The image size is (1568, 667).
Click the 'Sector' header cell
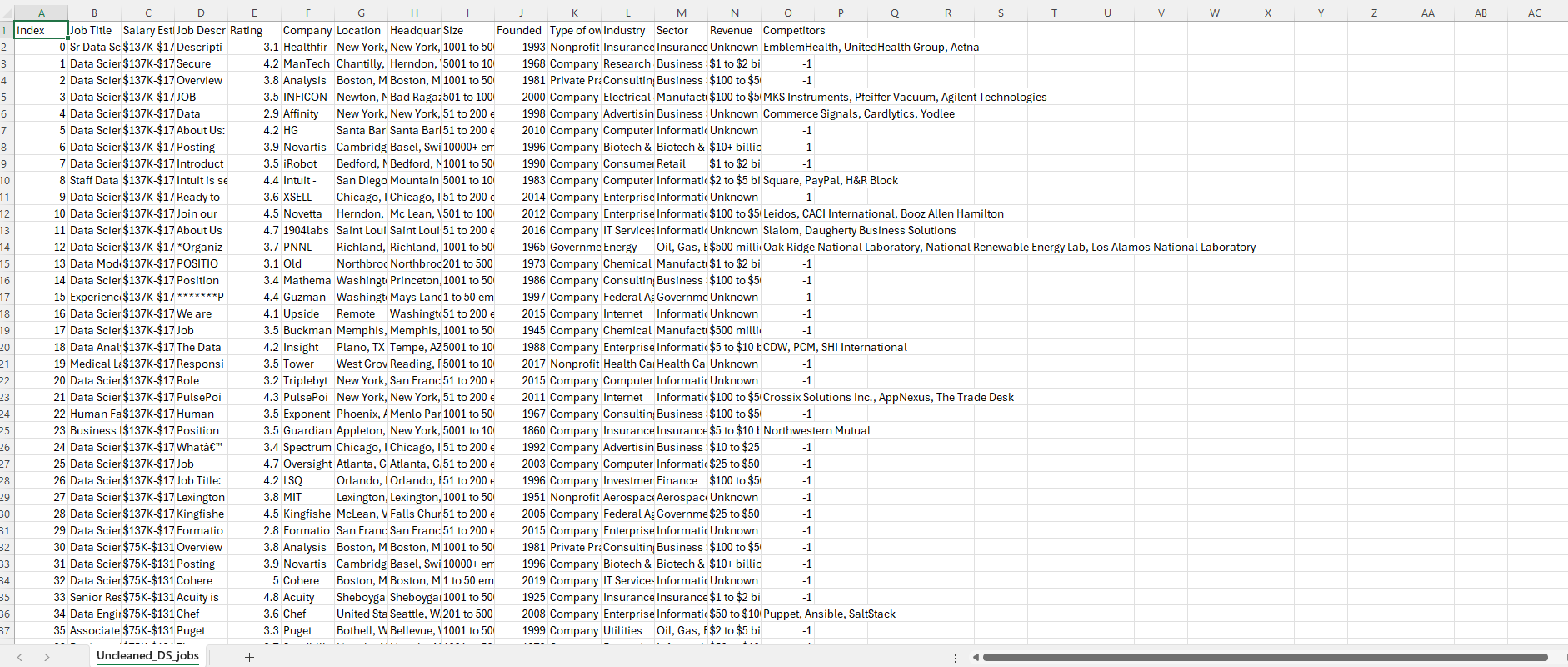point(681,30)
